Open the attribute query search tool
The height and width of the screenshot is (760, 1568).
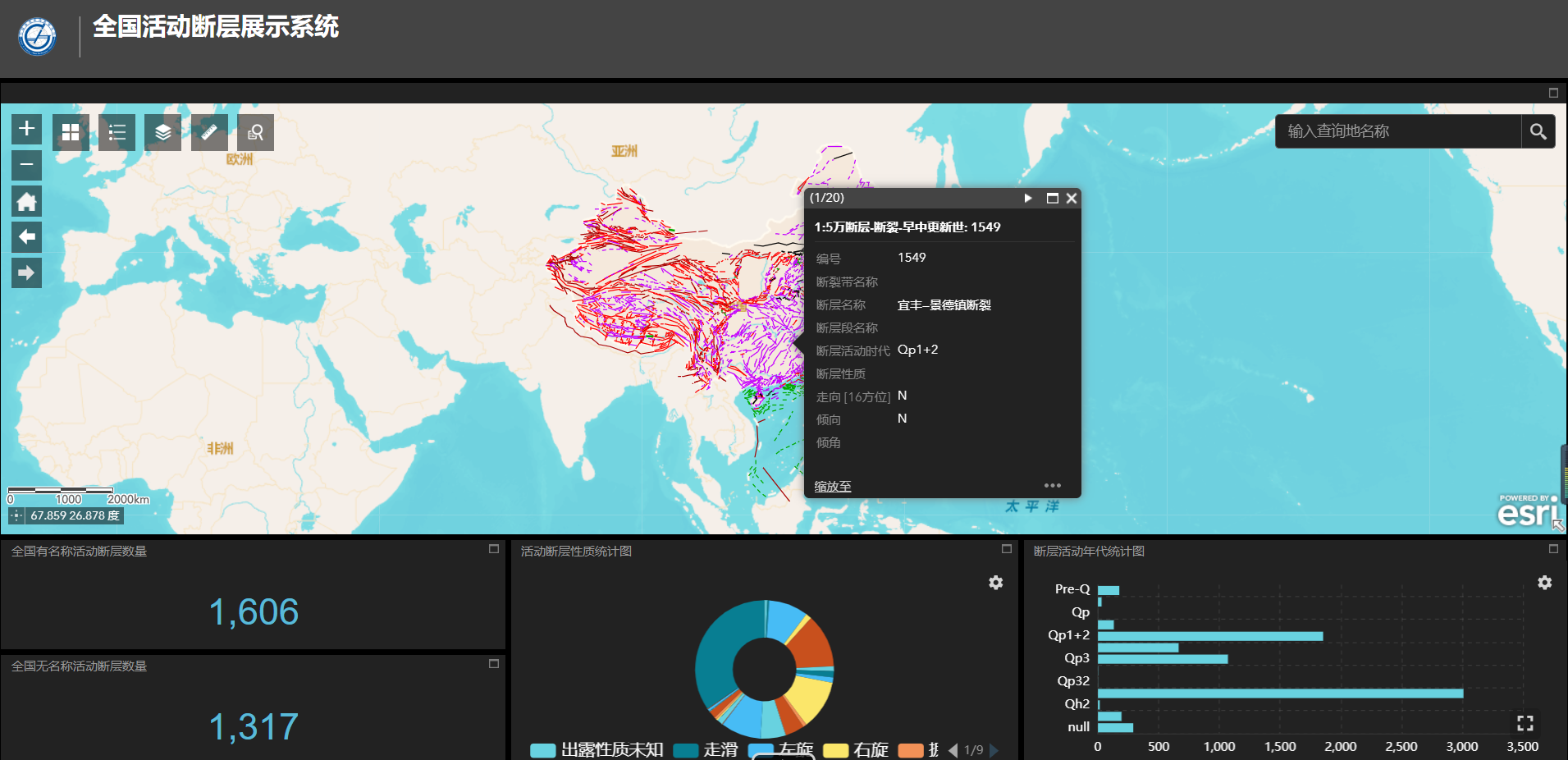point(255,132)
